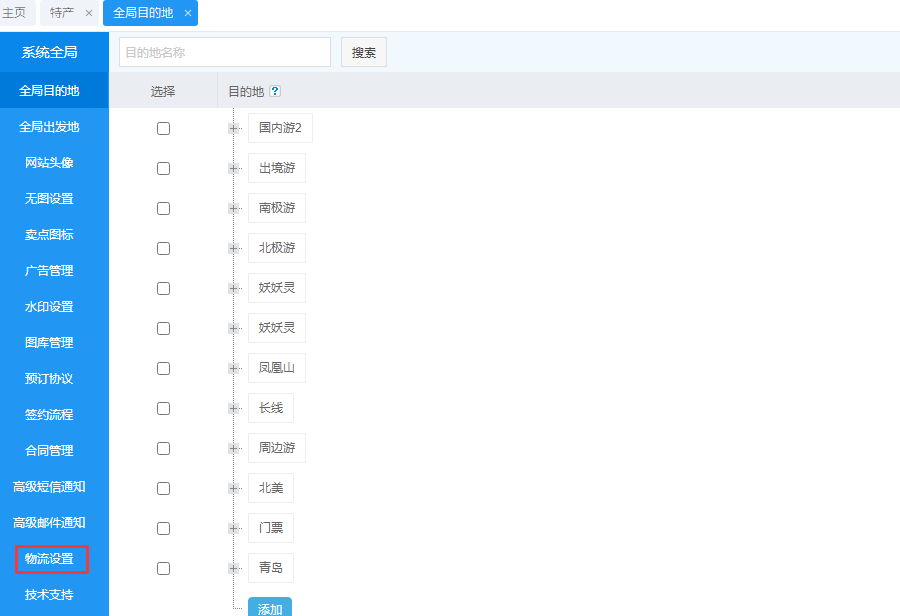Open 物流设置 in the sidebar

click(50, 559)
